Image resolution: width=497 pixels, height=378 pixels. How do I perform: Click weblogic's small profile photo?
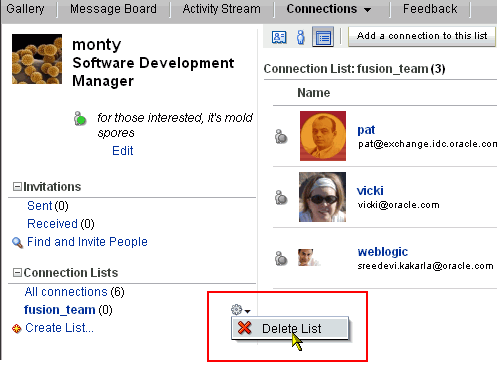point(309,257)
